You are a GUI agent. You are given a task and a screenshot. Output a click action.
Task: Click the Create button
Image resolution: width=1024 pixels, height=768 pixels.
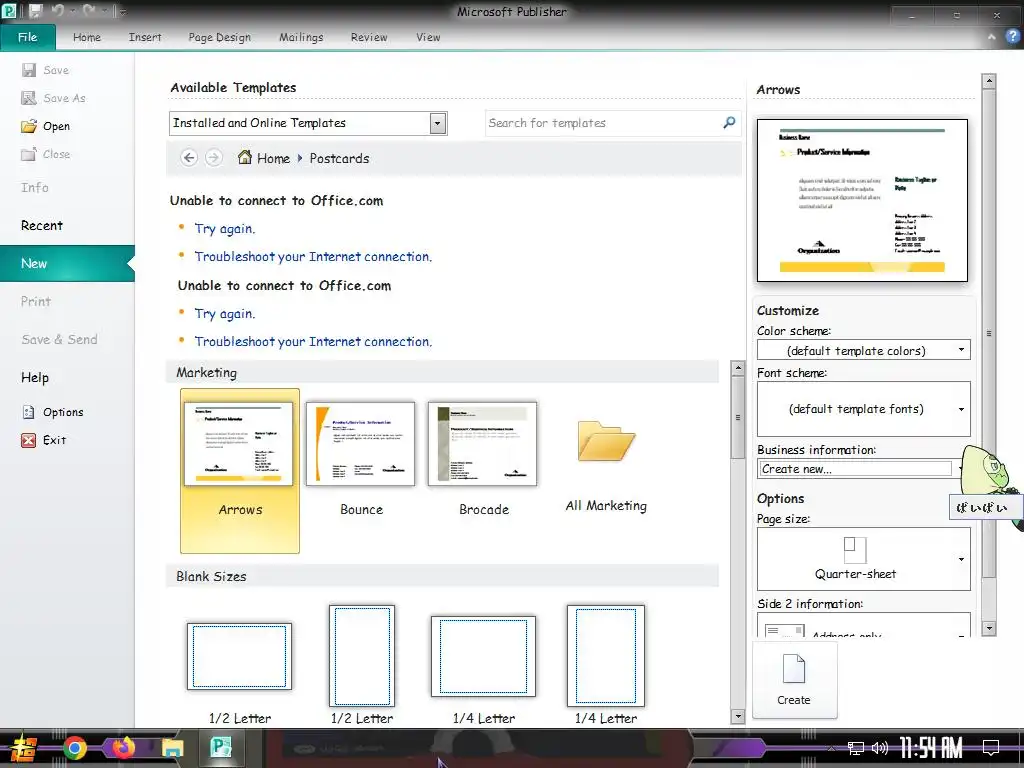pyautogui.click(x=794, y=680)
